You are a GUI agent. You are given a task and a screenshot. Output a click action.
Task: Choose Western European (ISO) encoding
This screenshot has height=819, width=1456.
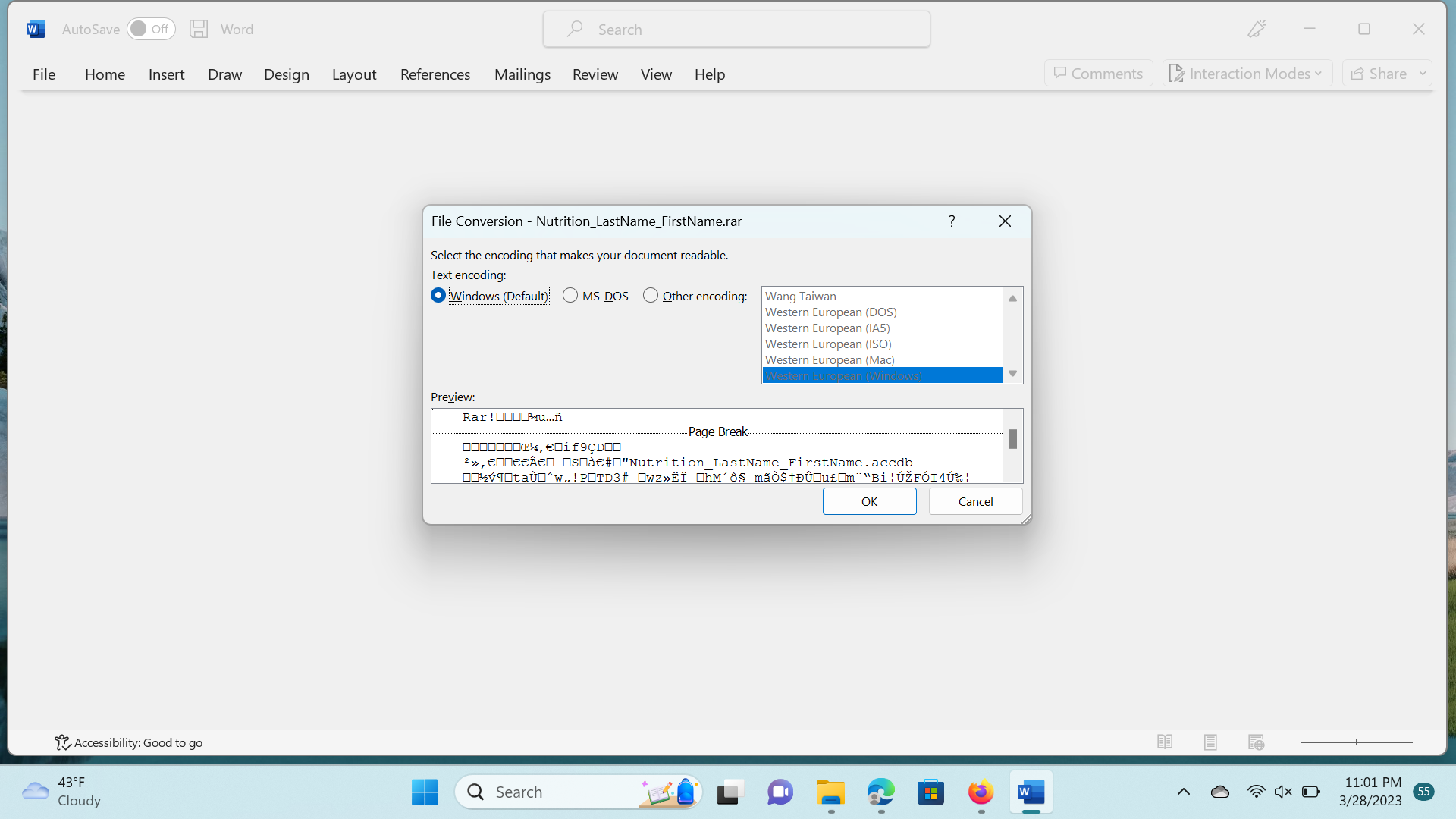[828, 344]
